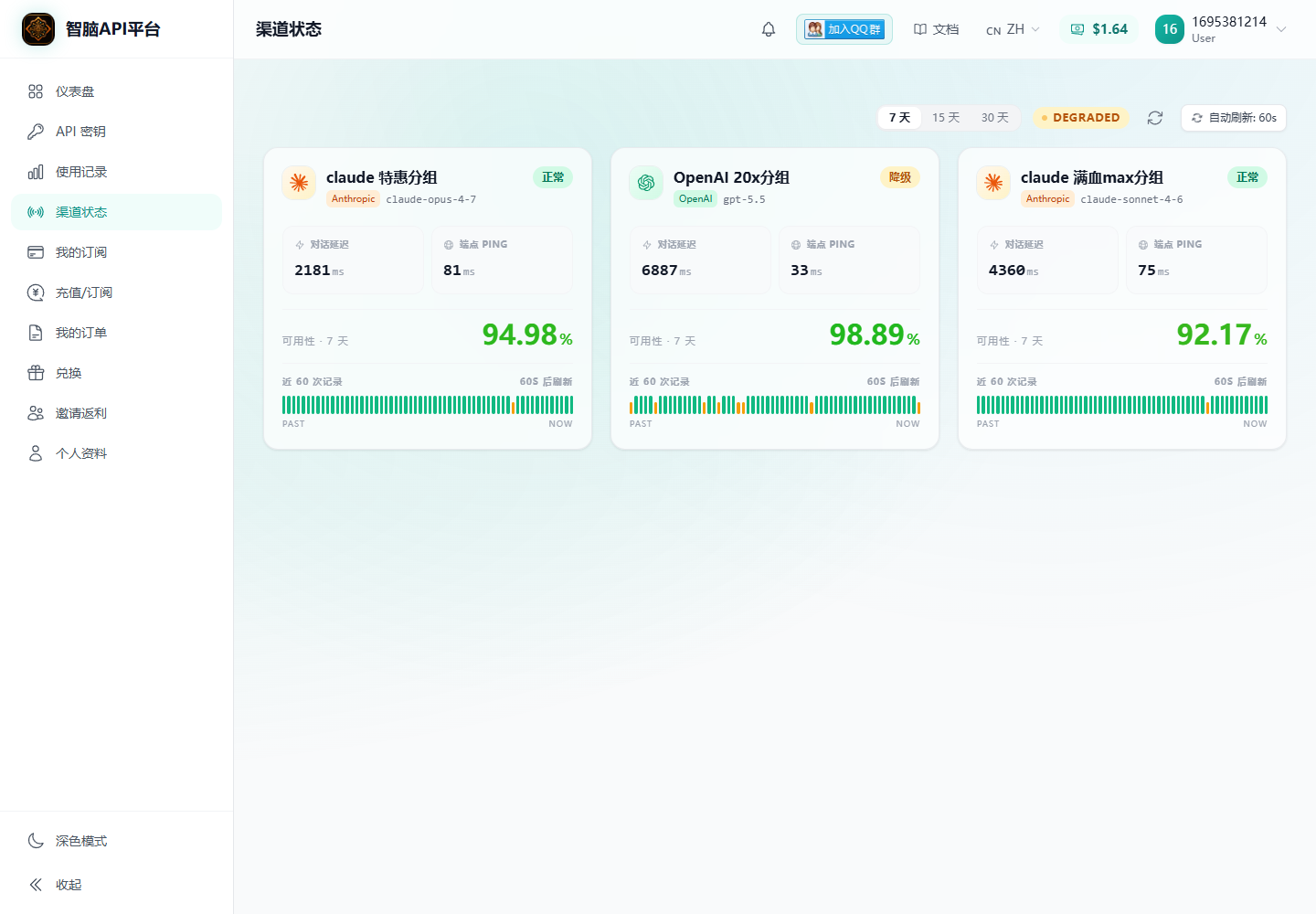Go to 我的订阅 menu item
1316x914 pixels.
117,252
